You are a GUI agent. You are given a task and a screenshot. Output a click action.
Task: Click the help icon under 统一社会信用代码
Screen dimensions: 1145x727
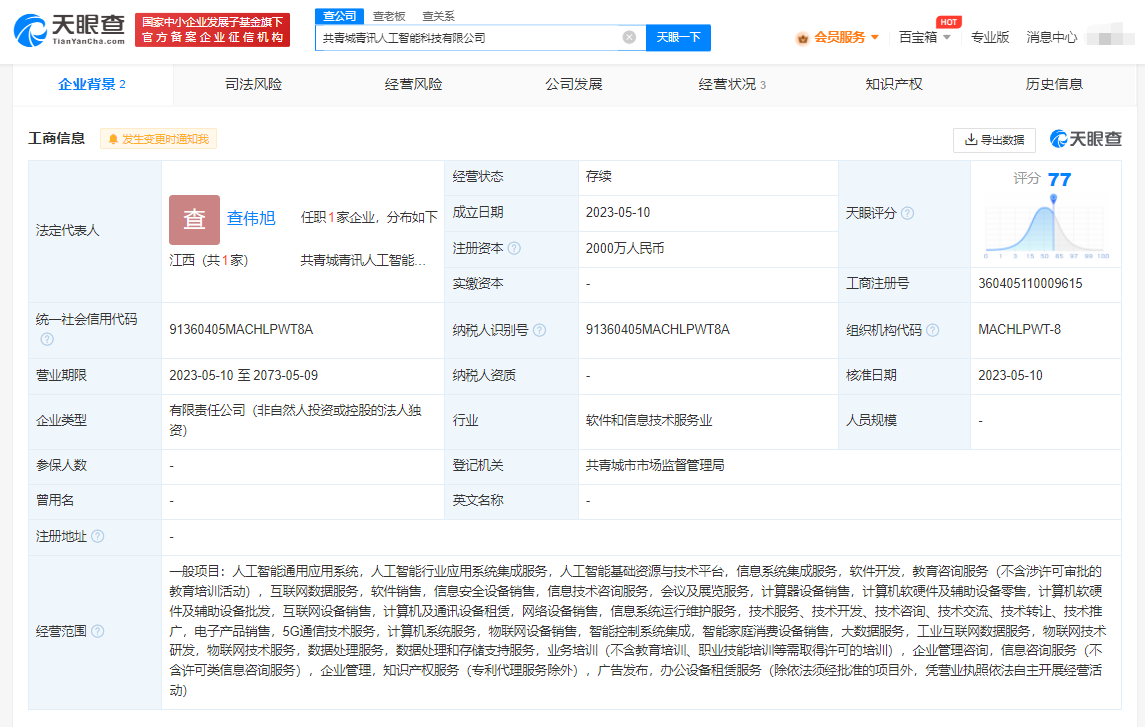47,339
